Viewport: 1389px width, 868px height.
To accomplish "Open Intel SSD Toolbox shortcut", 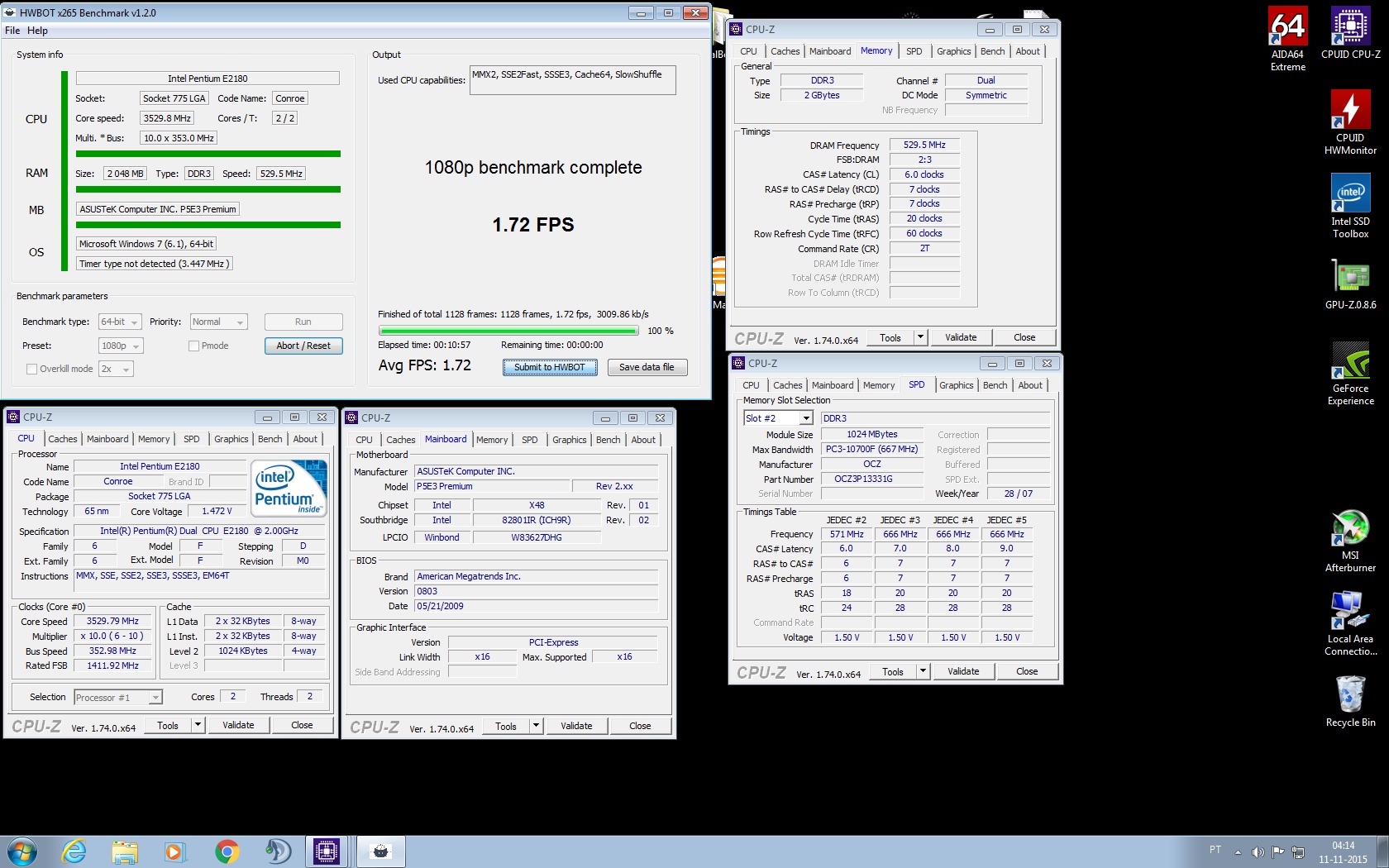I will (1350, 206).
